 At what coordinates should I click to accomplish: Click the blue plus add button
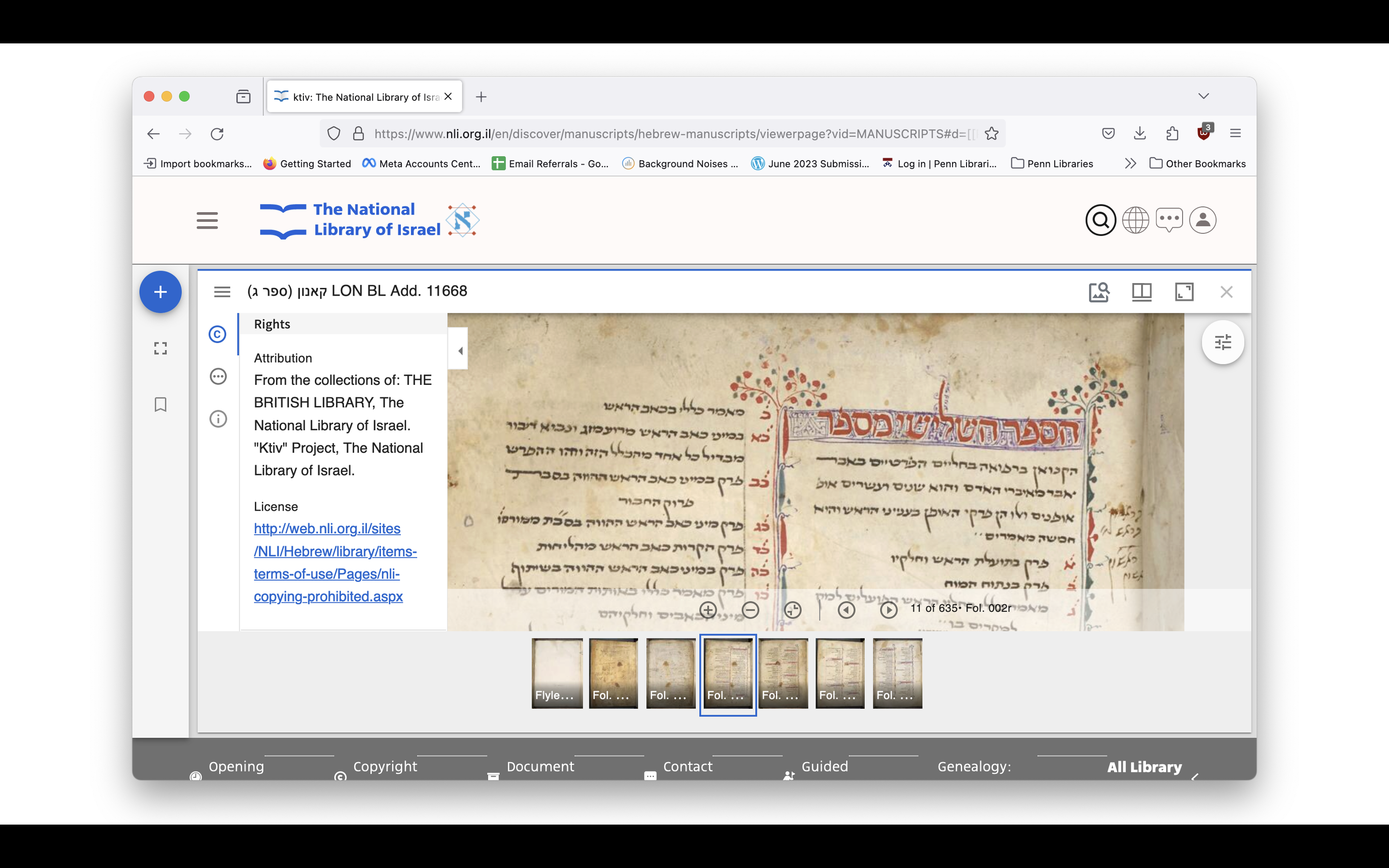point(161,292)
